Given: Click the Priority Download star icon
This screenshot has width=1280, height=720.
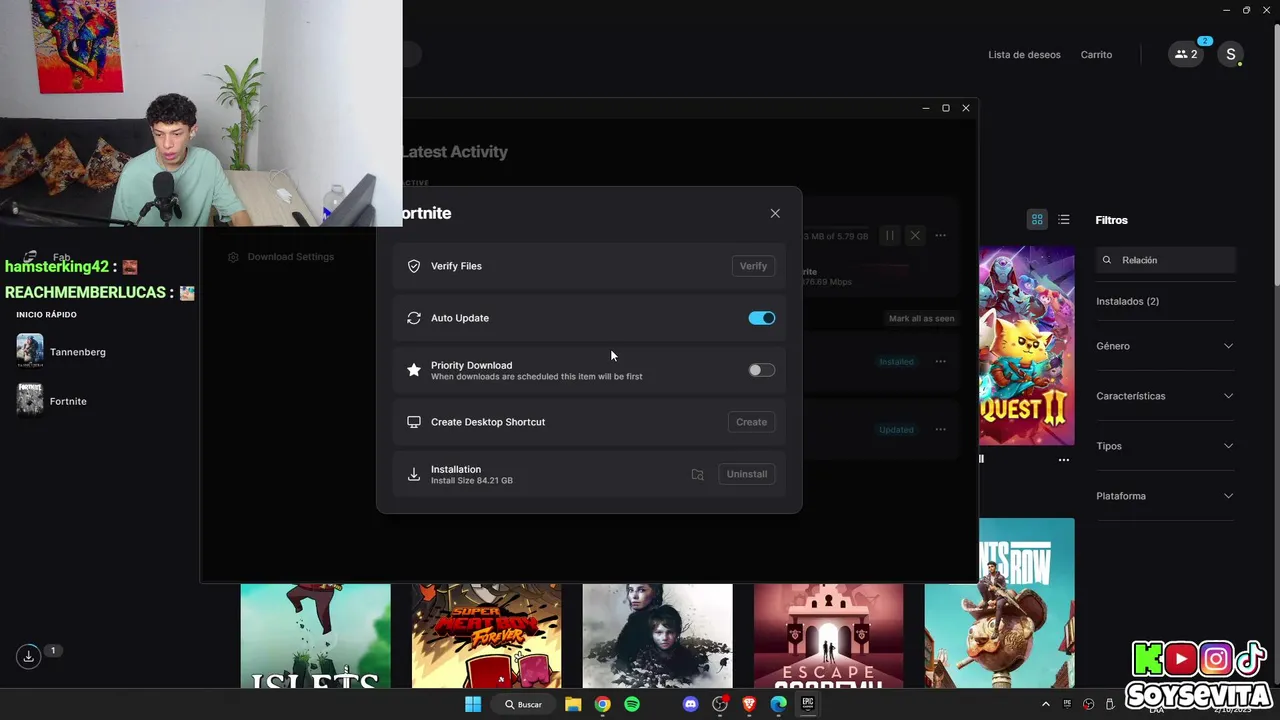Looking at the screenshot, I should coord(414,370).
